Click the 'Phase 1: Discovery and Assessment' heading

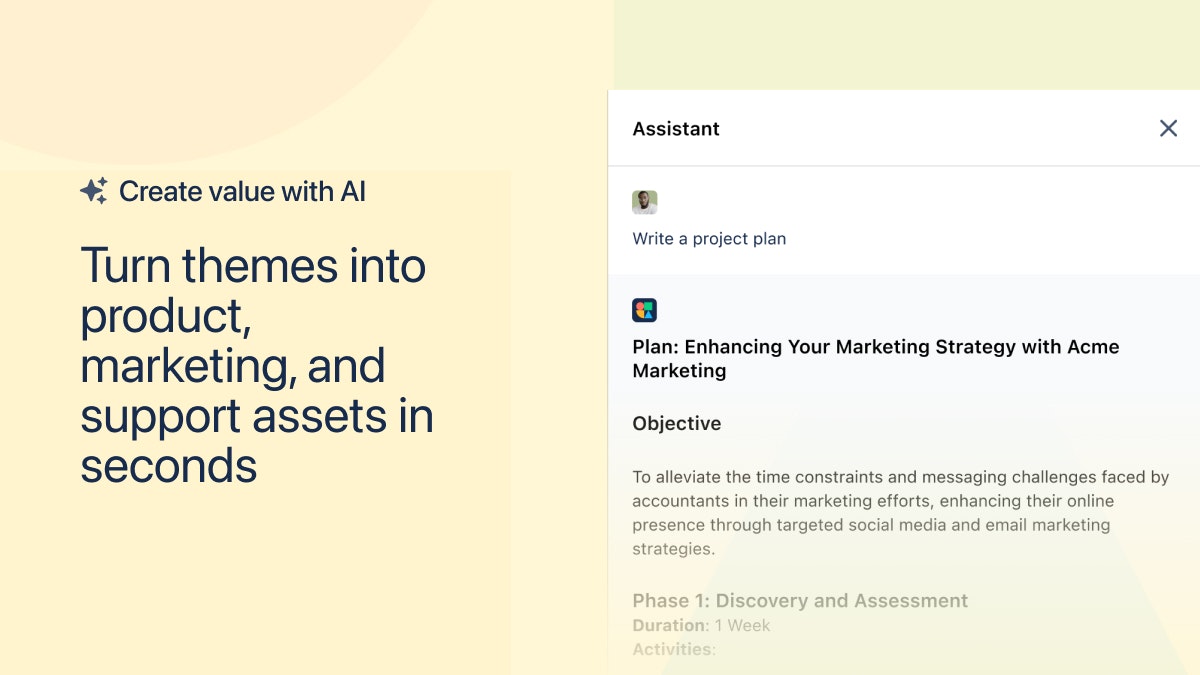(800, 601)
